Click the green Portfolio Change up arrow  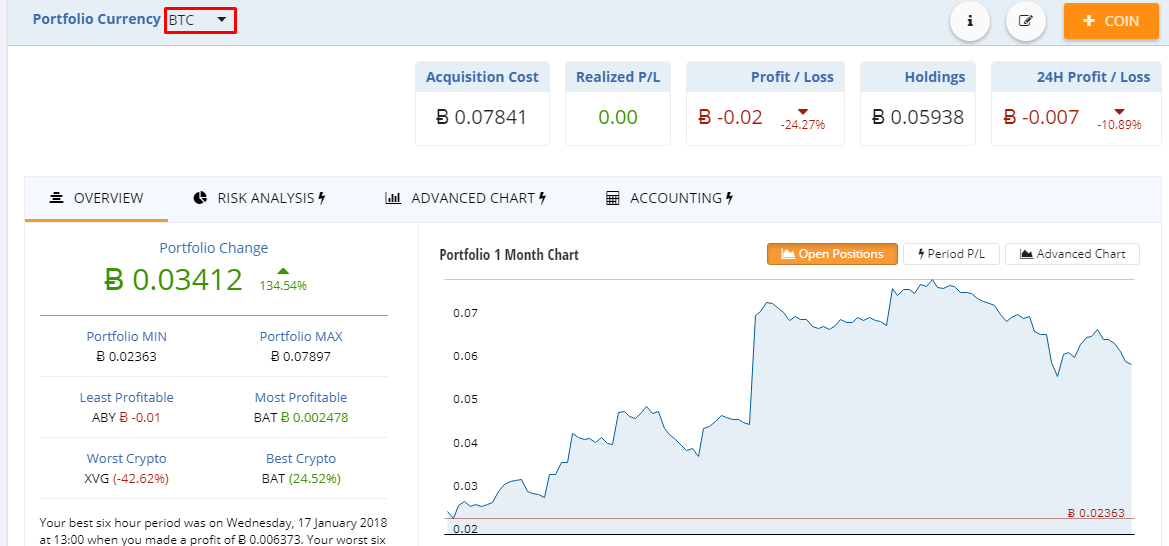(x=283, y=271)
